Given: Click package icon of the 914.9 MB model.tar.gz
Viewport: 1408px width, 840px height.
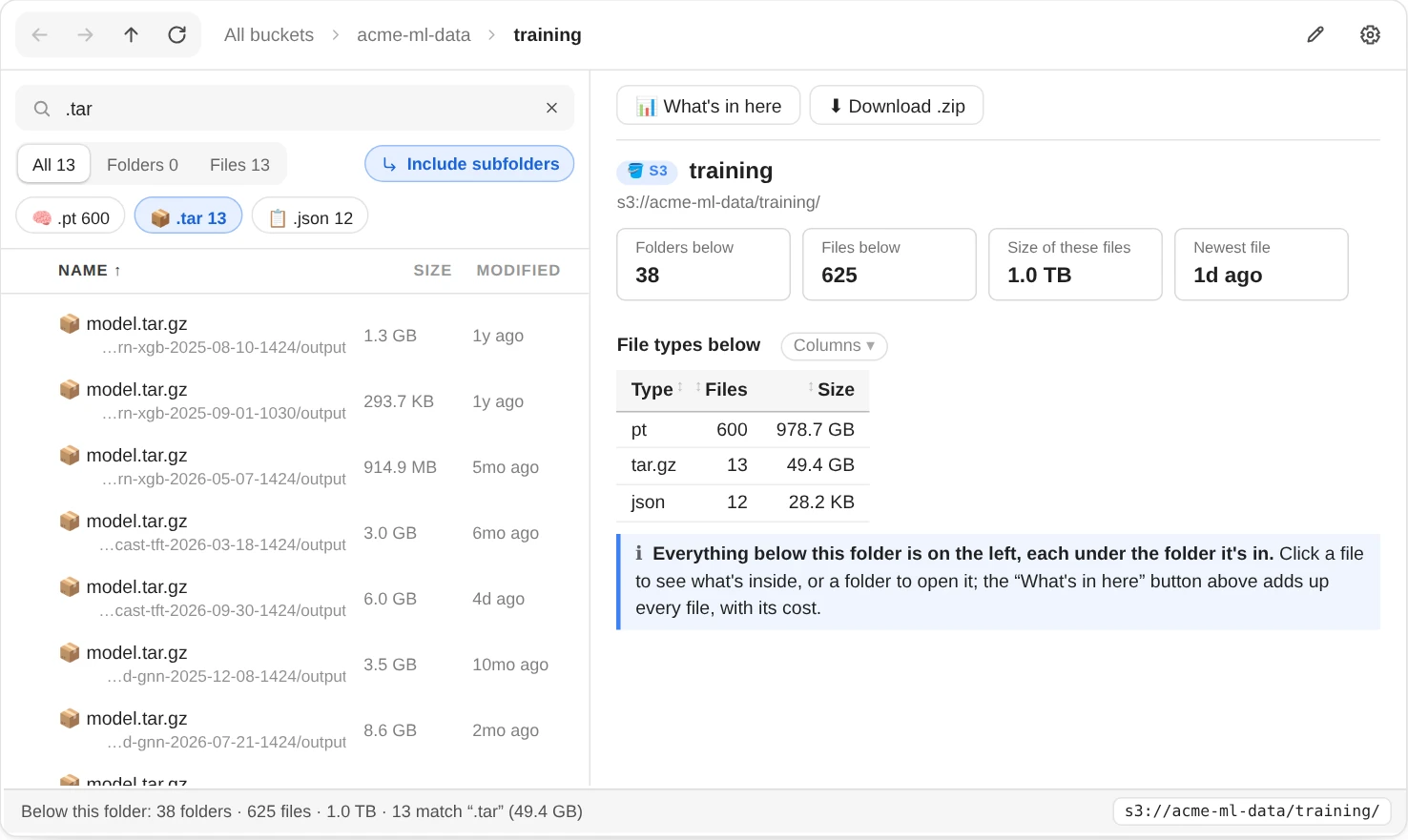Looking at the screenshot, I should (70, 456).
